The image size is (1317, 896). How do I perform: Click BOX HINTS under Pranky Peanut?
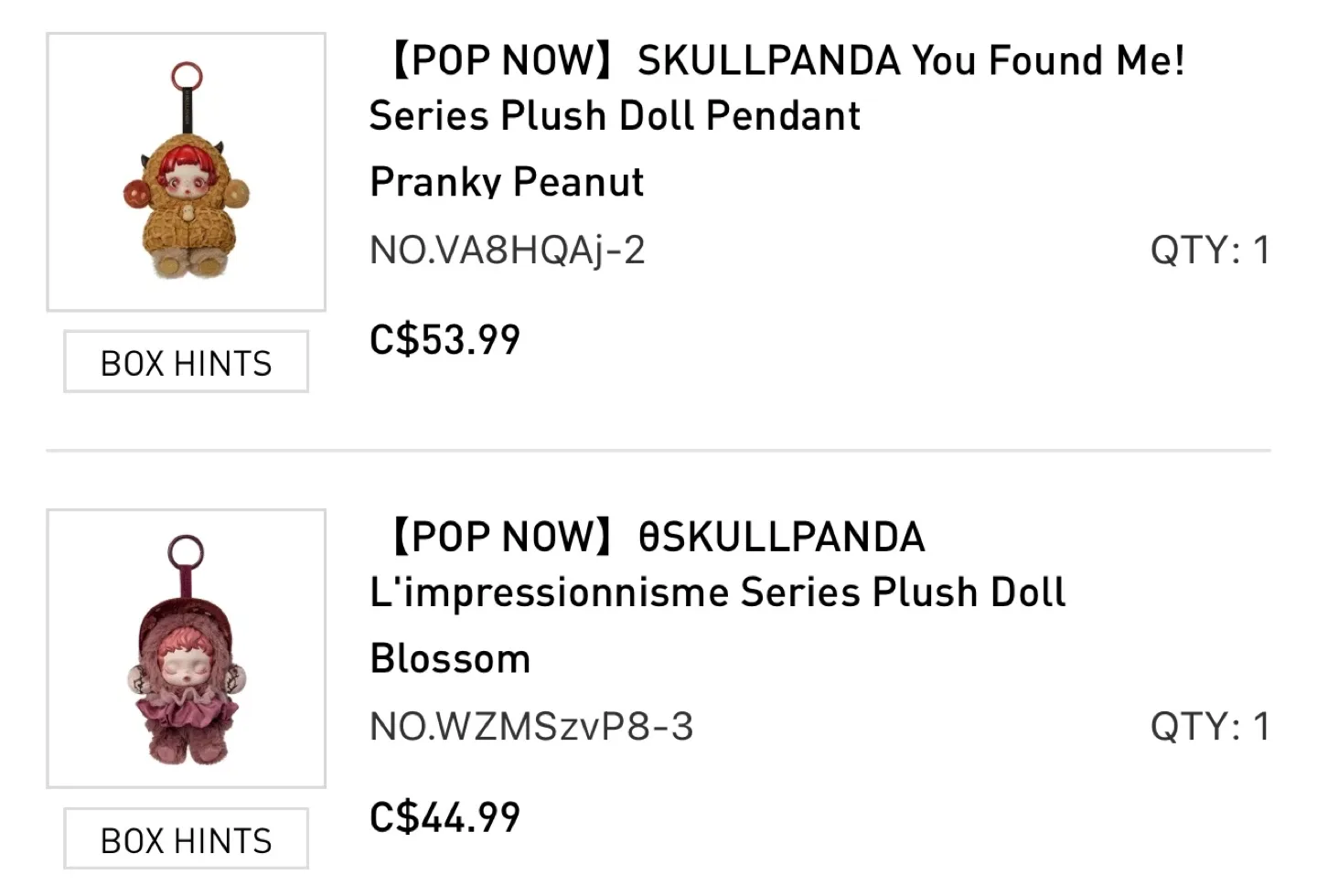(x=186, y=363)
